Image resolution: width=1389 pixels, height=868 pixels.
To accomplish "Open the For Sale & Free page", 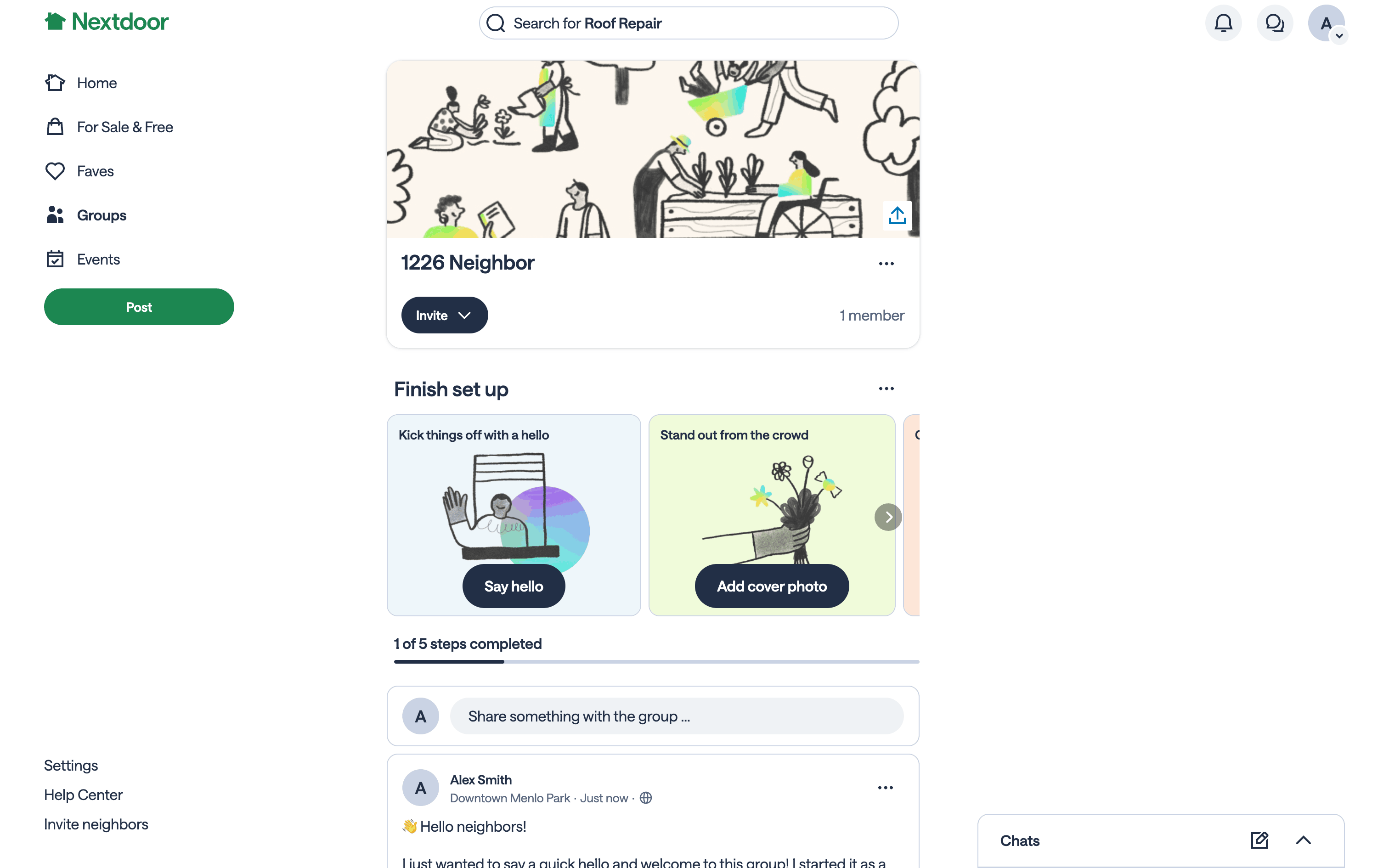I will (124, 127).
